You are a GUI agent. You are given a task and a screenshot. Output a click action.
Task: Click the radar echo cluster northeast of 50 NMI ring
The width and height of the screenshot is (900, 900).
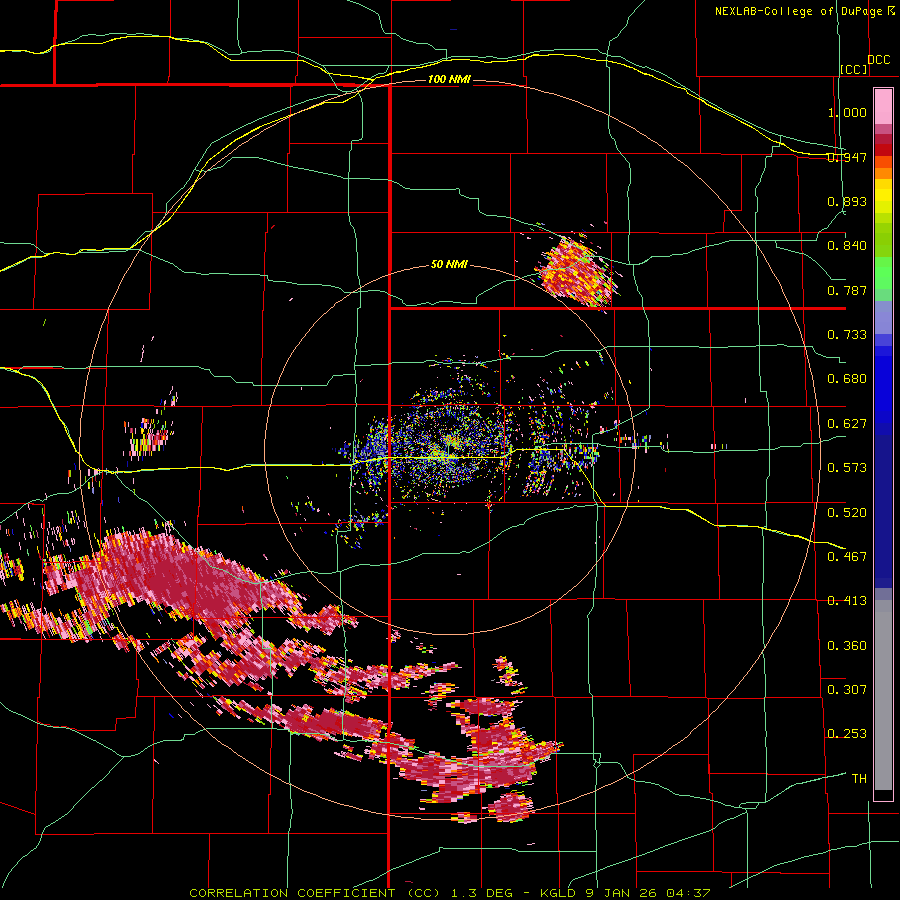click(576, 271)
